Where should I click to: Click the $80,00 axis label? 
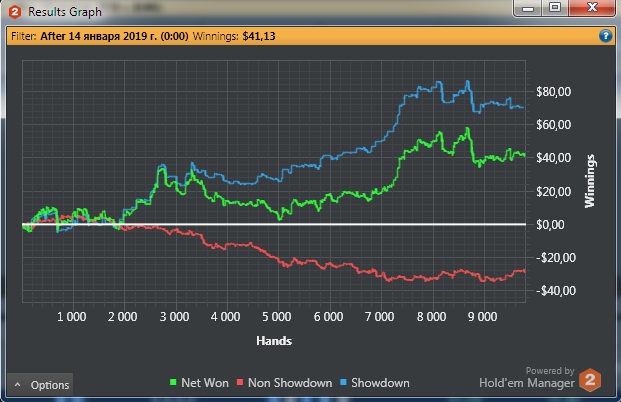[554, 91]
